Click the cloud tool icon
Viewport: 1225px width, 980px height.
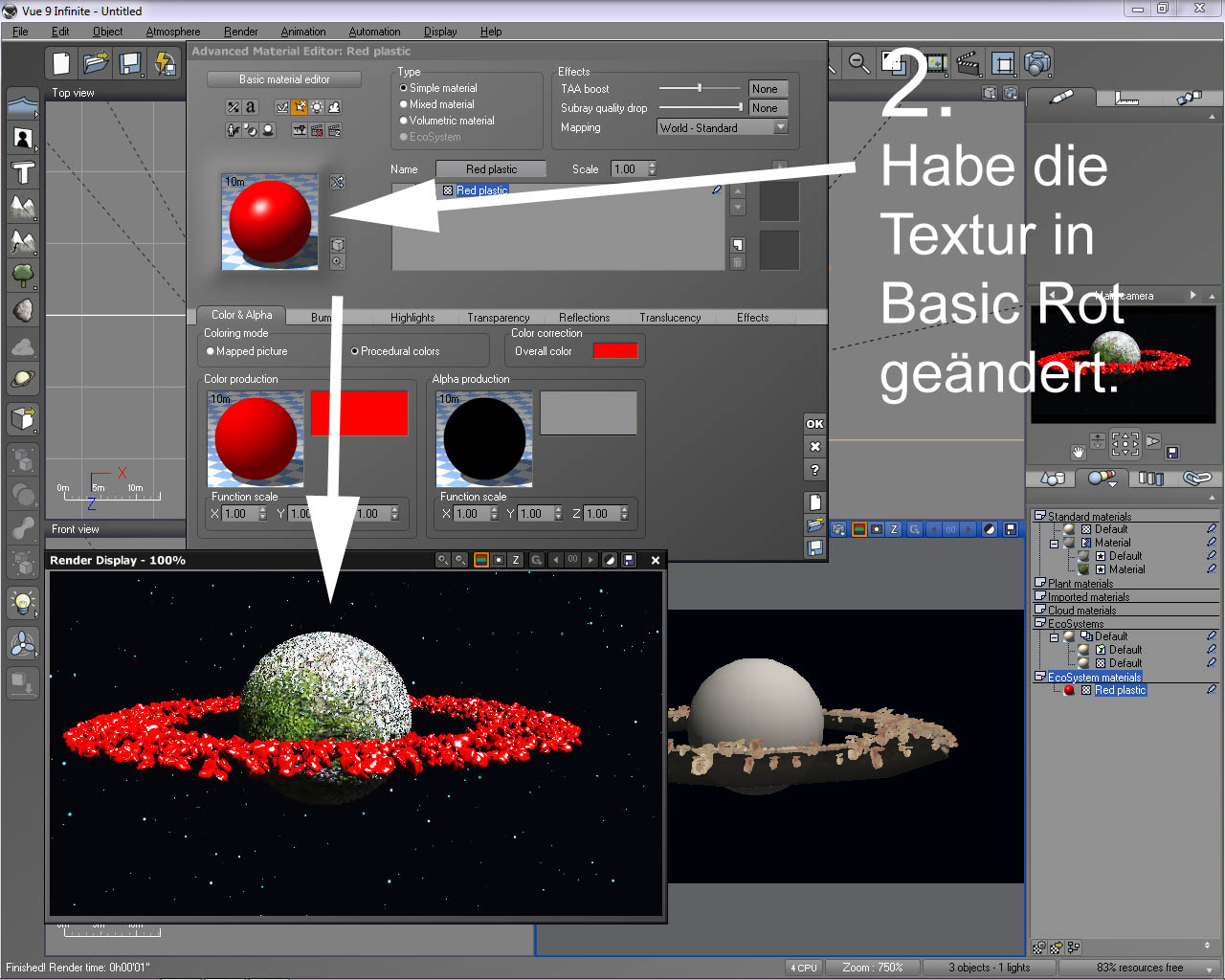pyautogui.click(x=23, y=345)
